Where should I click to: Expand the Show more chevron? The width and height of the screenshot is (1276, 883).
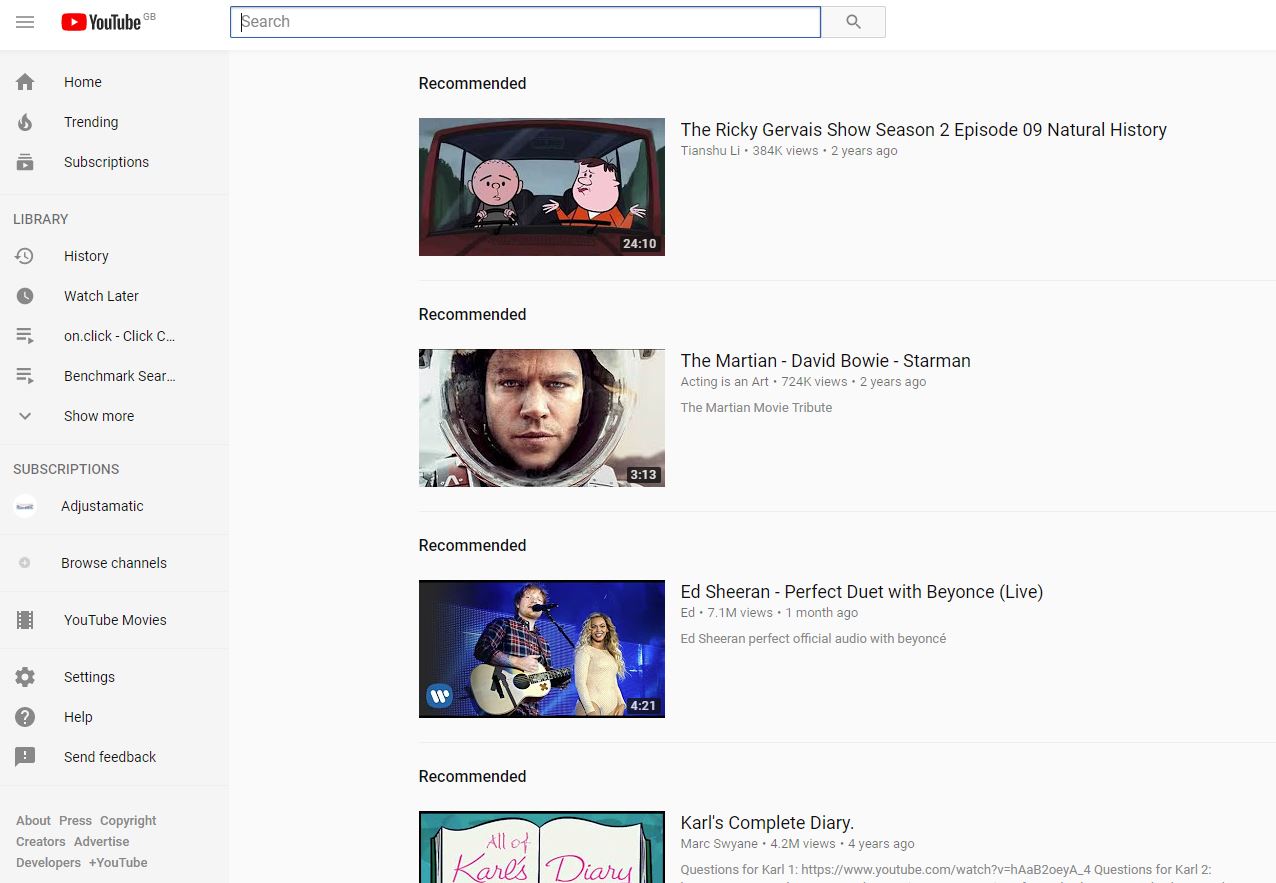coord(25,416)
